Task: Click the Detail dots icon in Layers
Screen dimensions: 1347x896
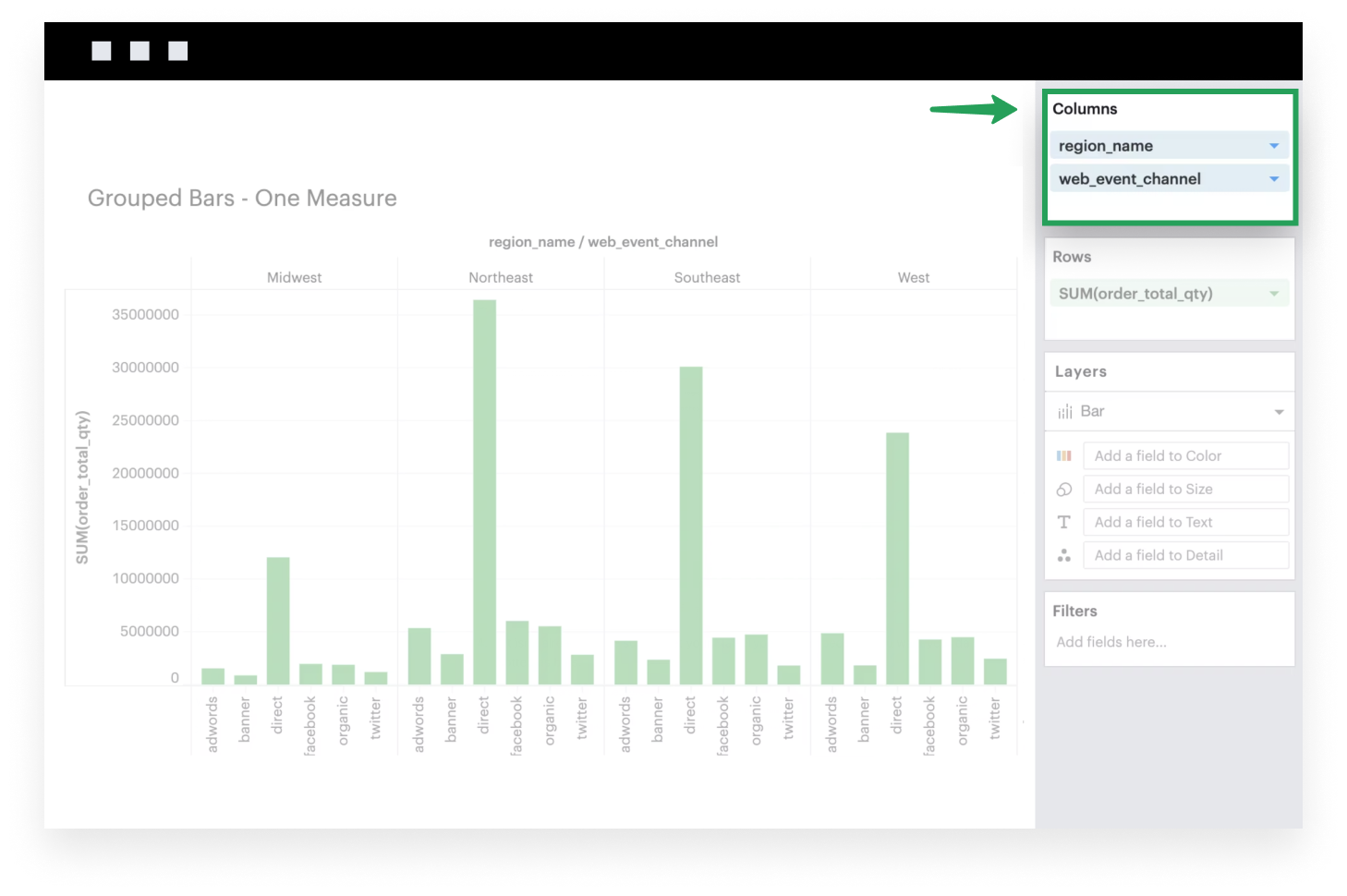Action: [1064, 555]
